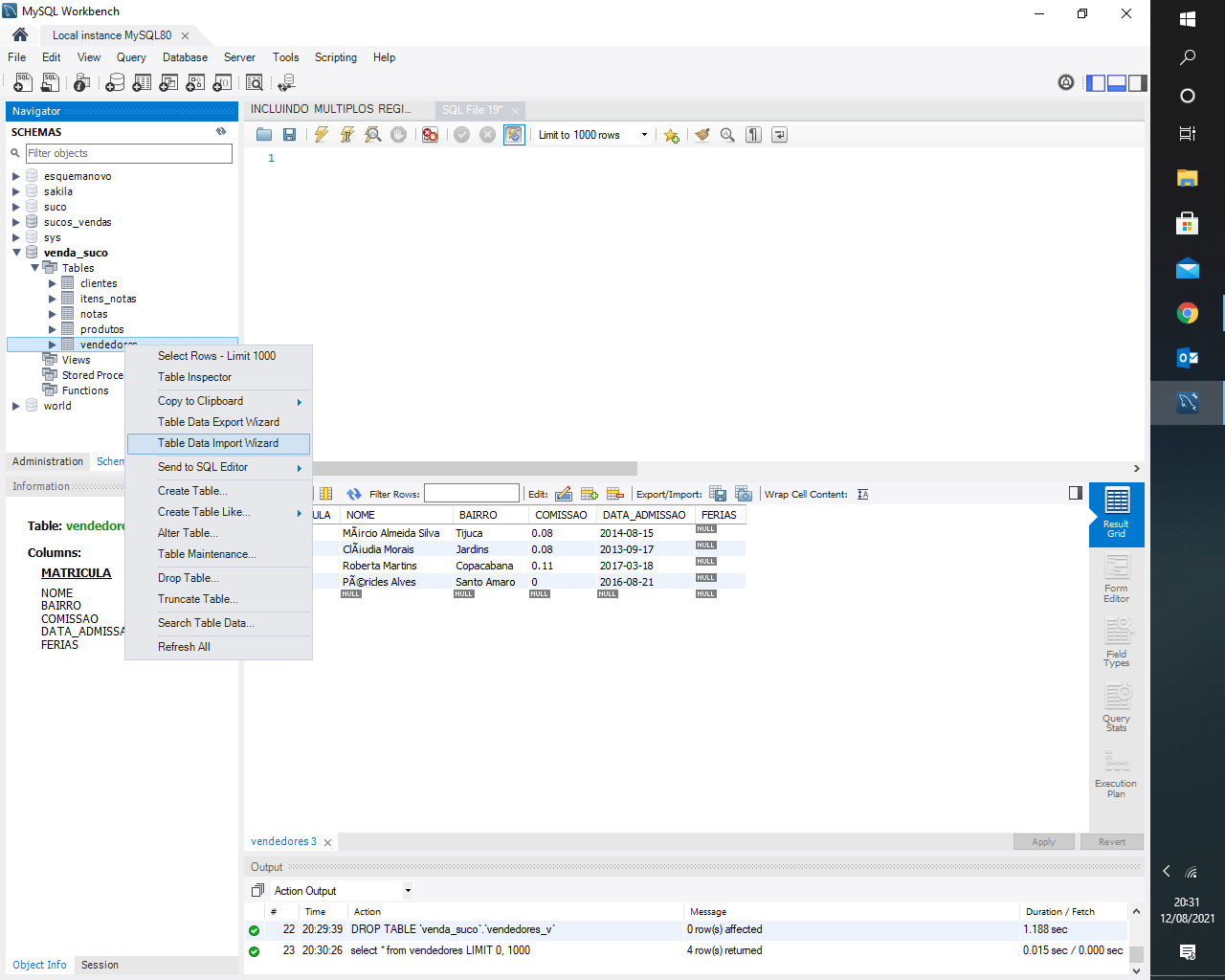1225x980 pixels.
Task: Toggle sidebar panel visibility
Action: (x=1096, y=83)
